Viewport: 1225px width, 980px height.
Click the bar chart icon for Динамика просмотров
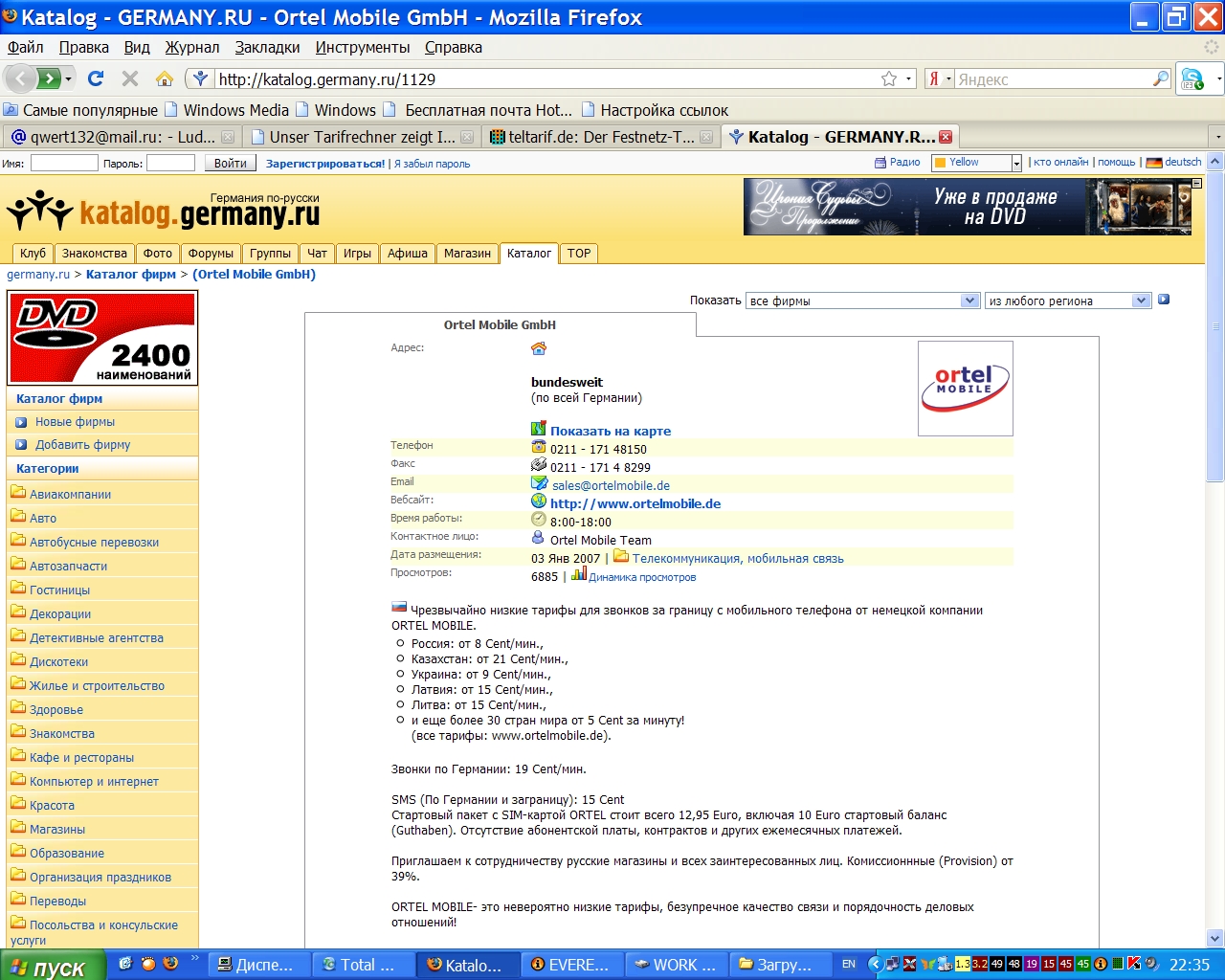tap(579, 574)
